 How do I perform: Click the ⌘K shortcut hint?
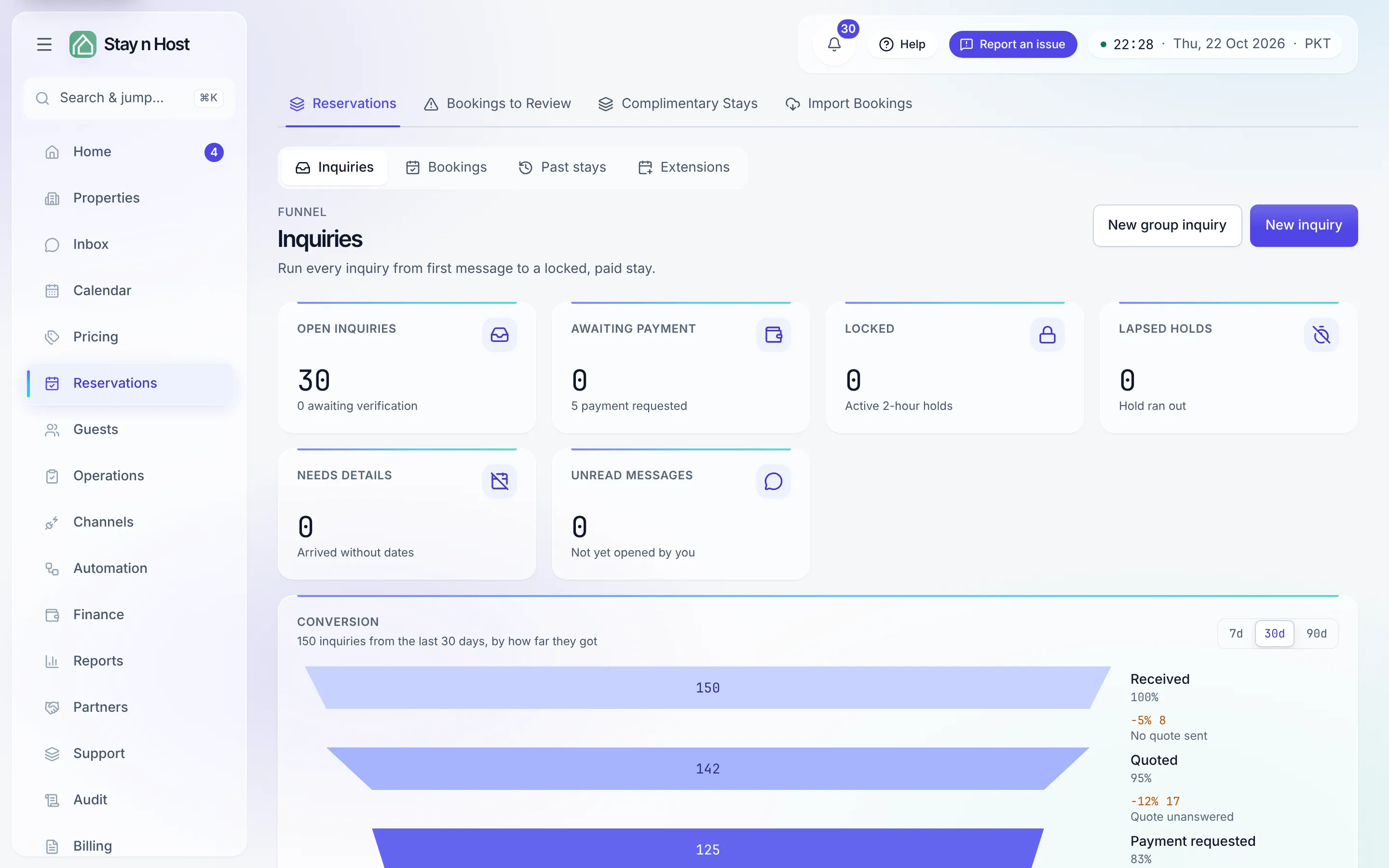(208, 98)
